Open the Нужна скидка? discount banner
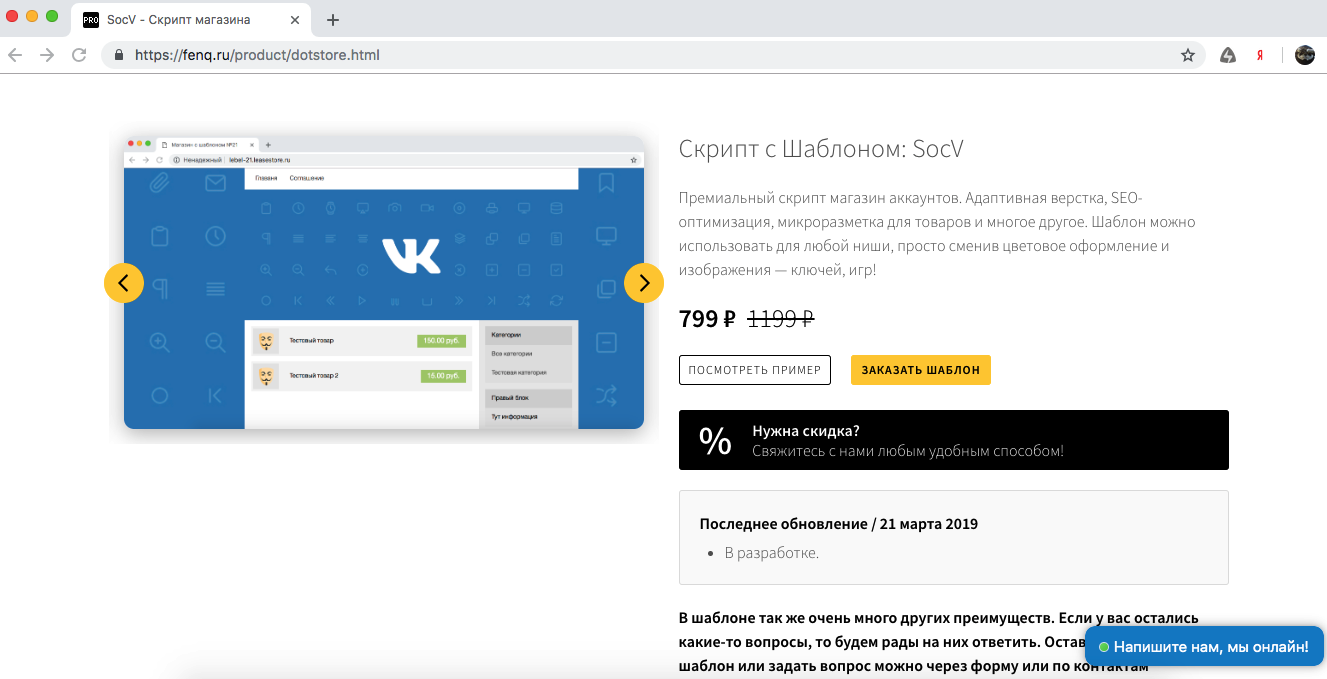Screen dimensions: 1327x679 coord(954,440)
